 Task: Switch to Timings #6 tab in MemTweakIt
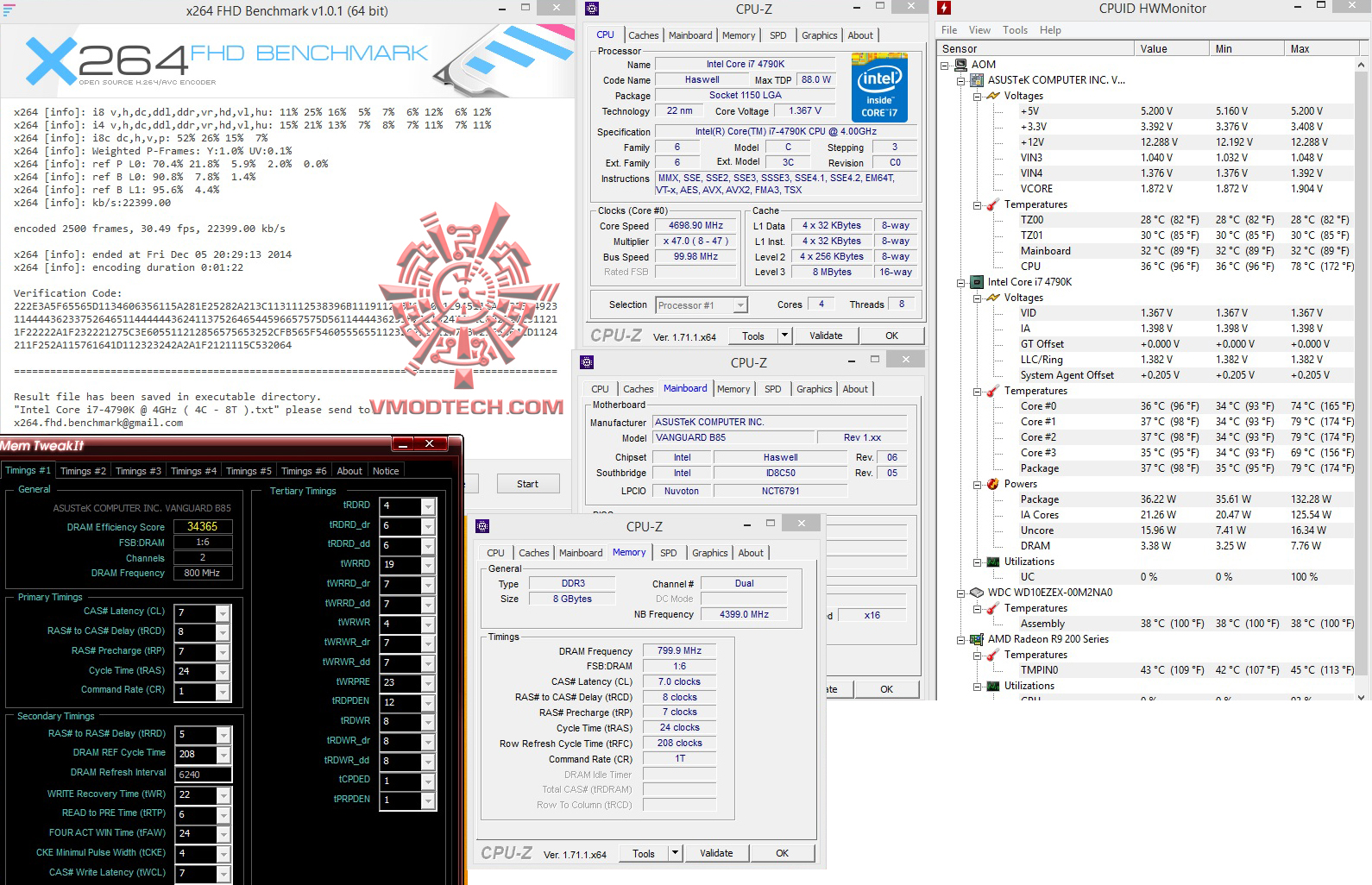[x=304, y=471]
